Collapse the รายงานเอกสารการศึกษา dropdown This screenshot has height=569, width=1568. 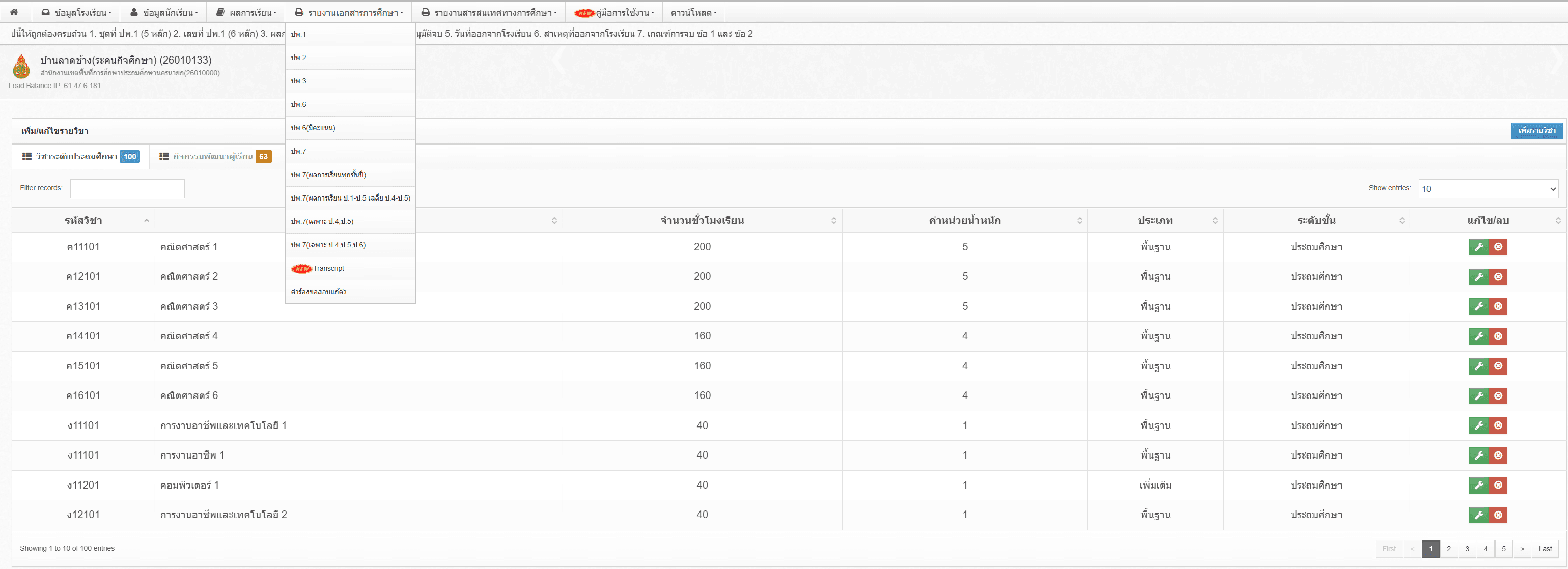point(348,12)
